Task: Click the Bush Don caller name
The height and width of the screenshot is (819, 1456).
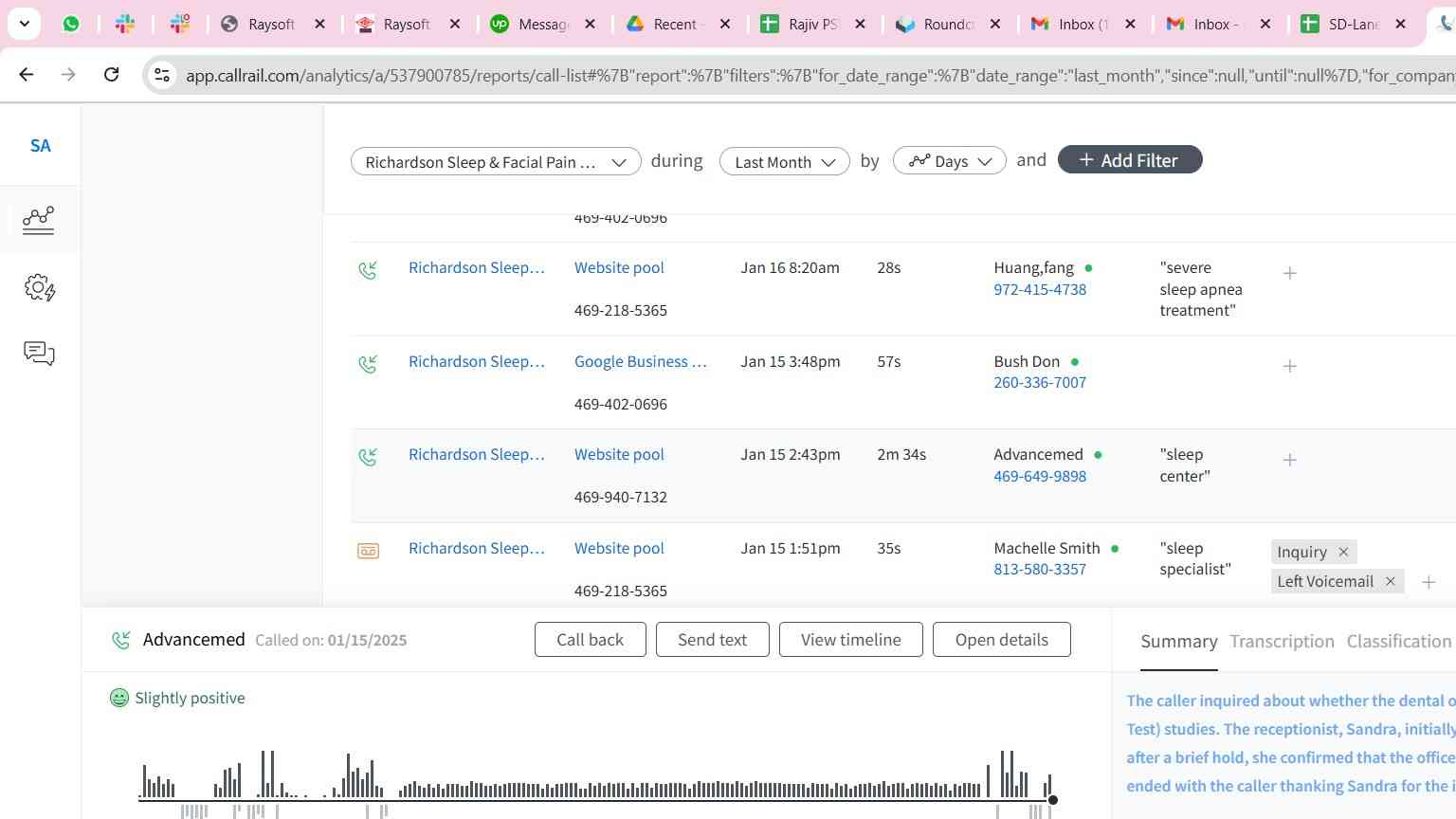Action: pos(1027,361)
